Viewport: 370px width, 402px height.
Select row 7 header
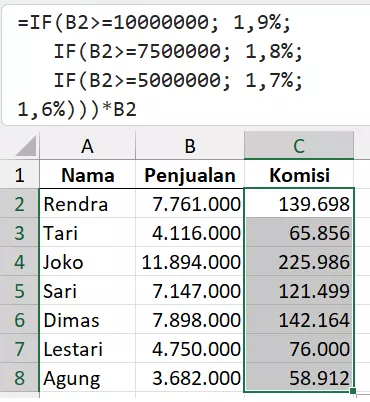coord(19,348)
